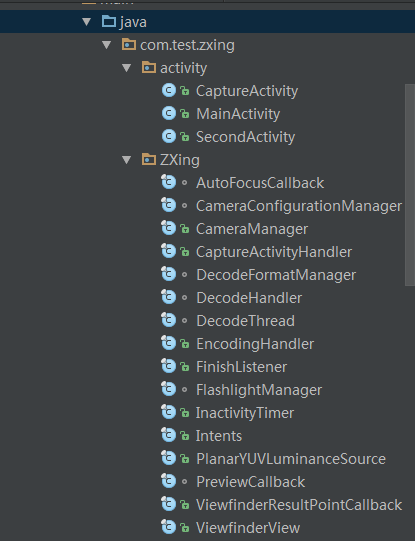The image size is (415, 541).
Task: Click the green public lock beside EncodingHandler
Action: point(185,344)
